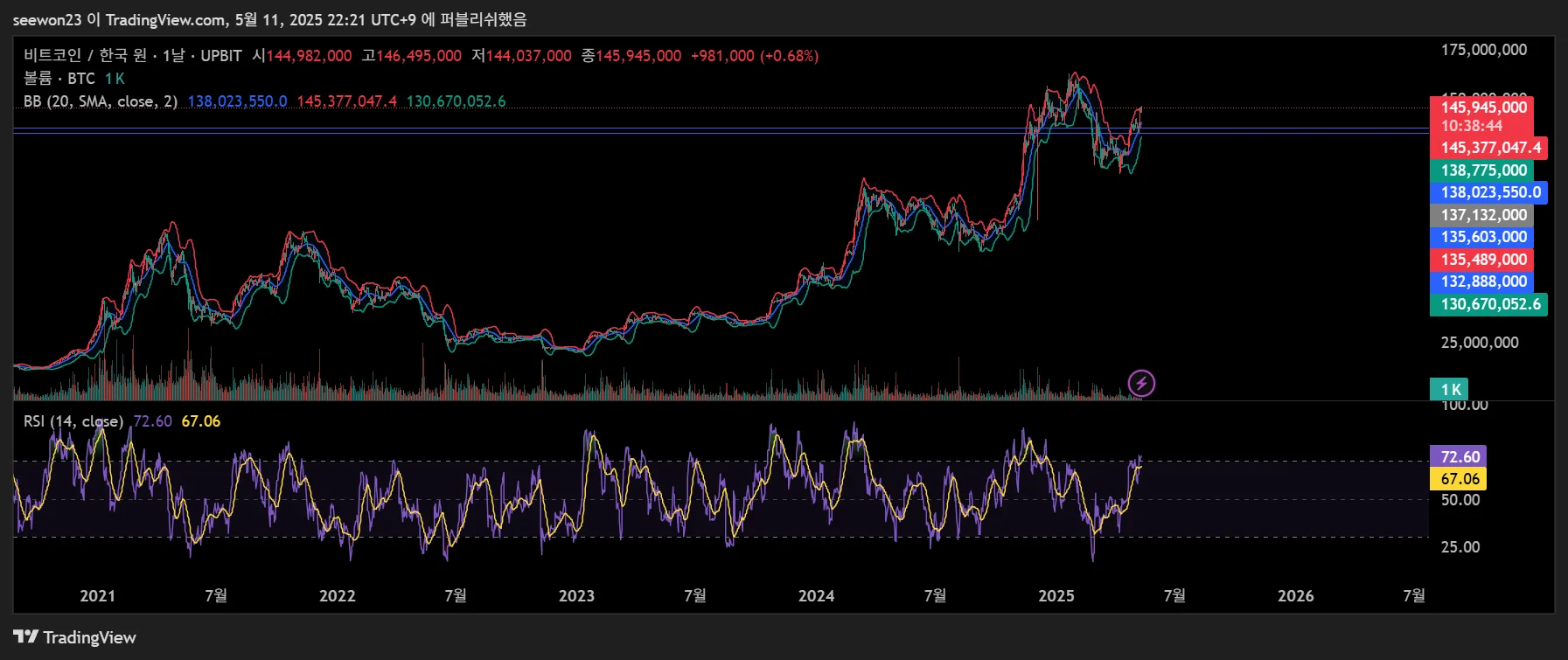Click the 2023 label on time axis

click(x=576, y=596)
